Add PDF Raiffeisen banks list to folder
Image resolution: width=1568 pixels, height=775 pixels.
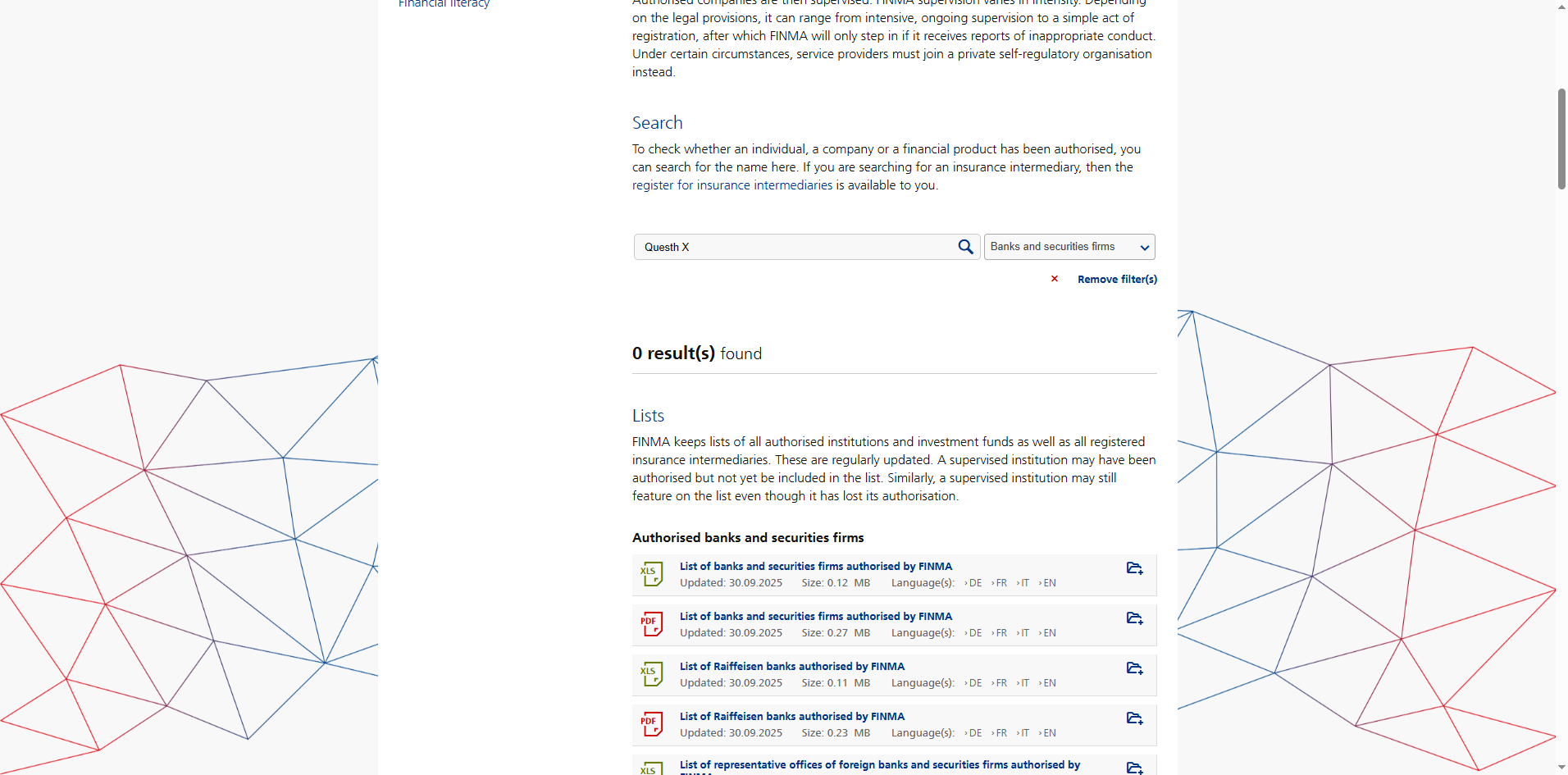pyautogui.click(x=1134, y=718)
